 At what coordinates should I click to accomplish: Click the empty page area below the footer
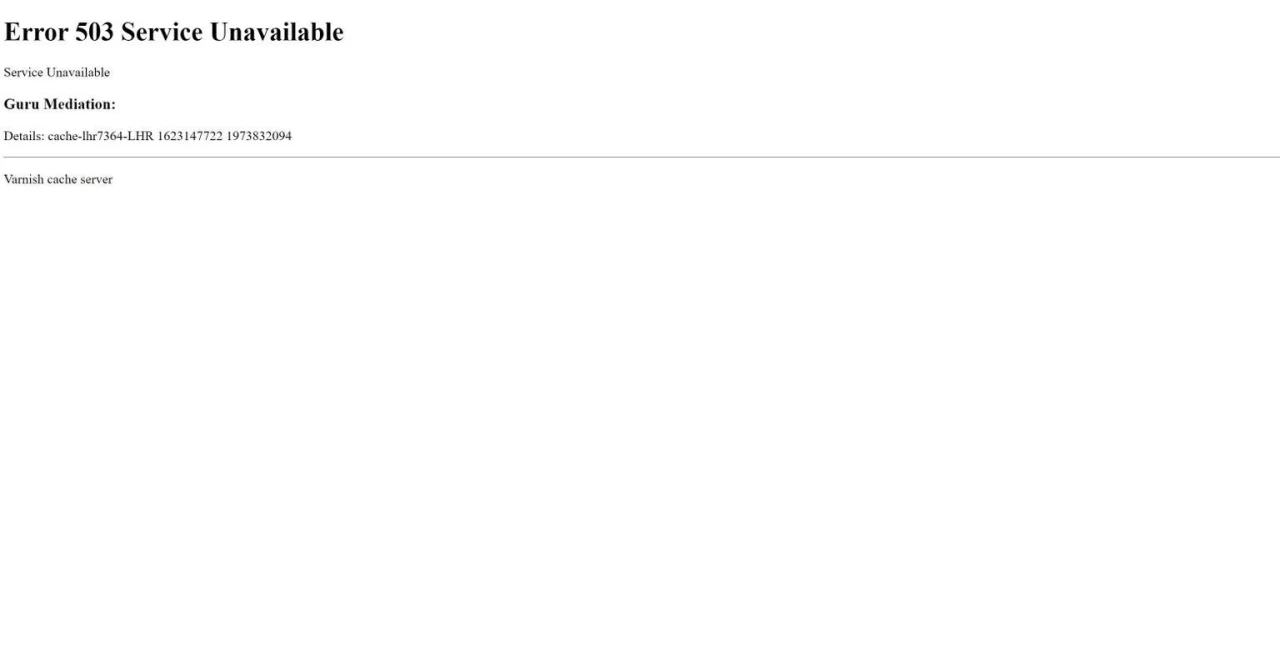[640, 420]
